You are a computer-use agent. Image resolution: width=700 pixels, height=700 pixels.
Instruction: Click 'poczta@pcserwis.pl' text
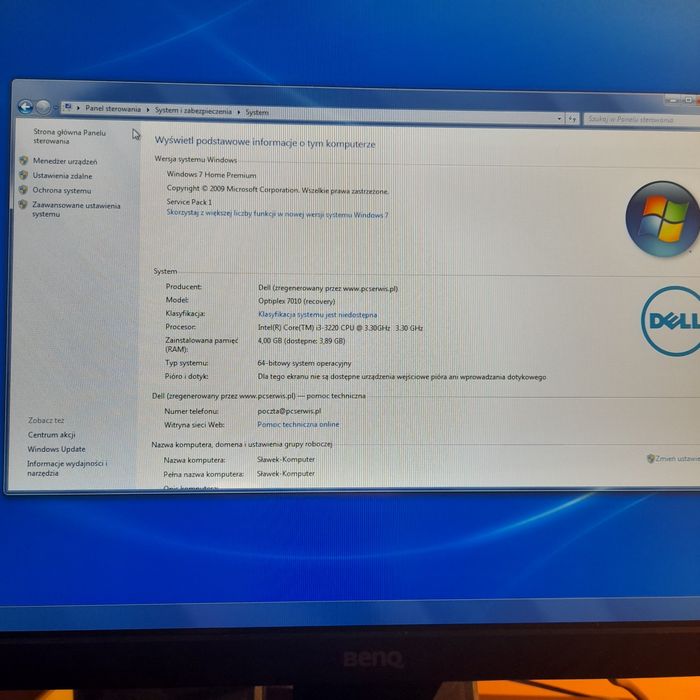(x=289, y=411)
